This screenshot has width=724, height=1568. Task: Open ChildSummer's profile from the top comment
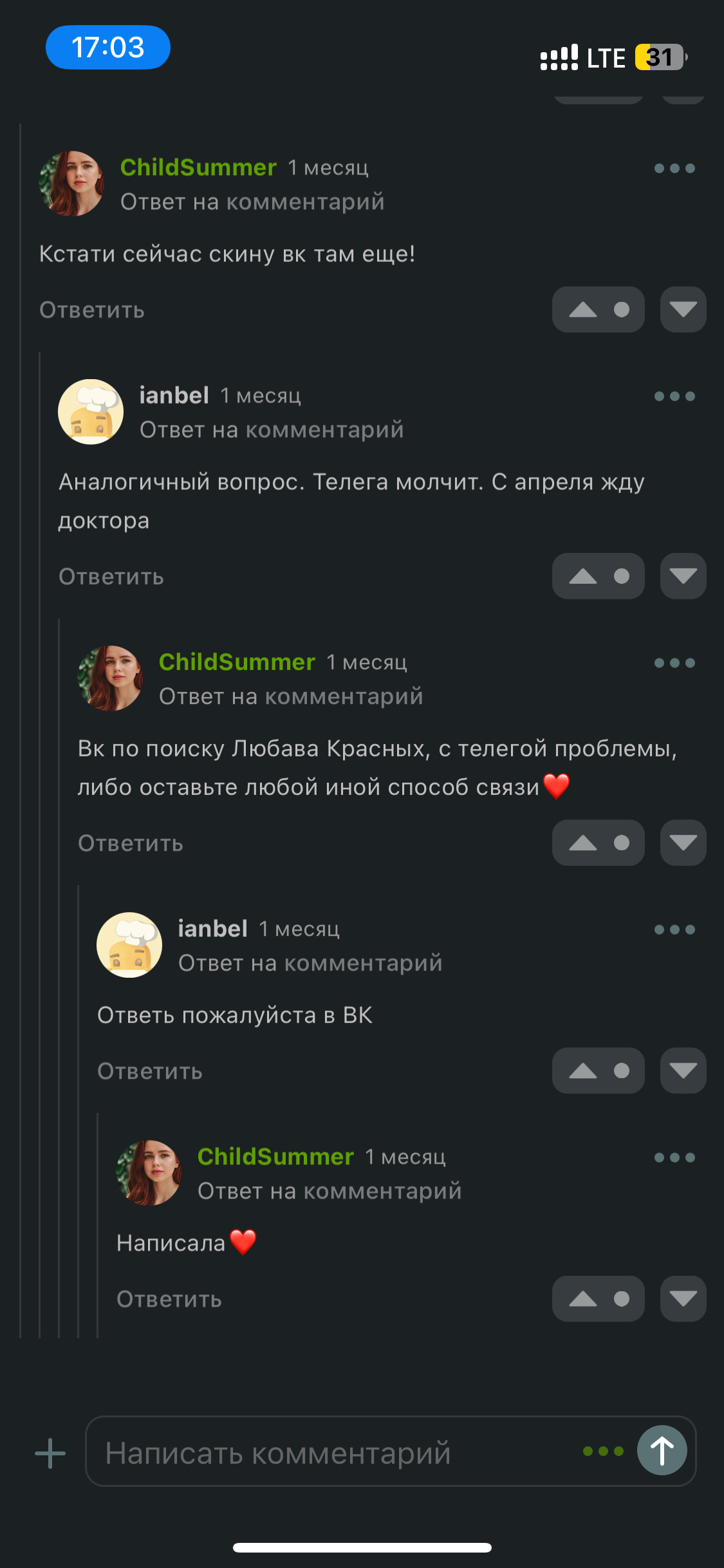(x=198, y=167)
